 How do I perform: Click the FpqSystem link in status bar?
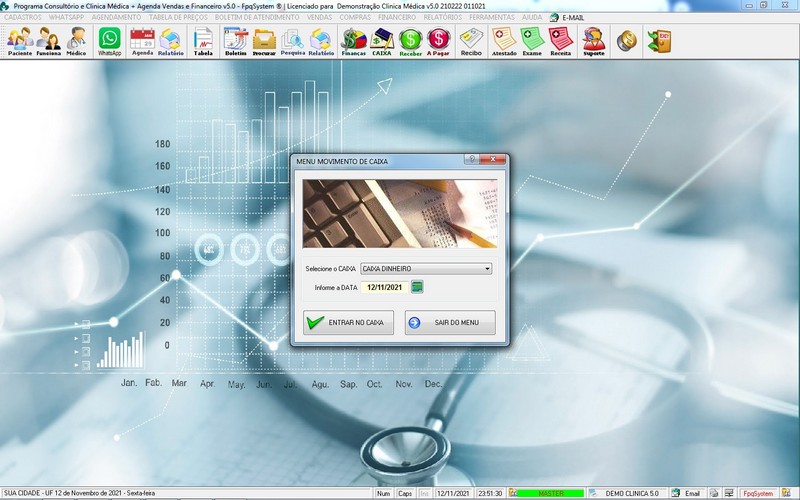click(758, 493)
